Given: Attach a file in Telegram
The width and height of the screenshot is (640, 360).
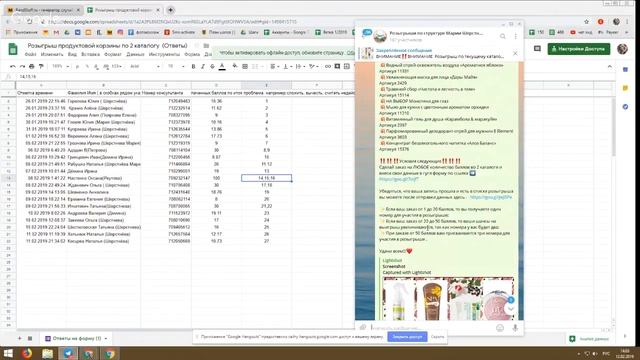Looking at the screenshot, I should [x=363, y=327].
